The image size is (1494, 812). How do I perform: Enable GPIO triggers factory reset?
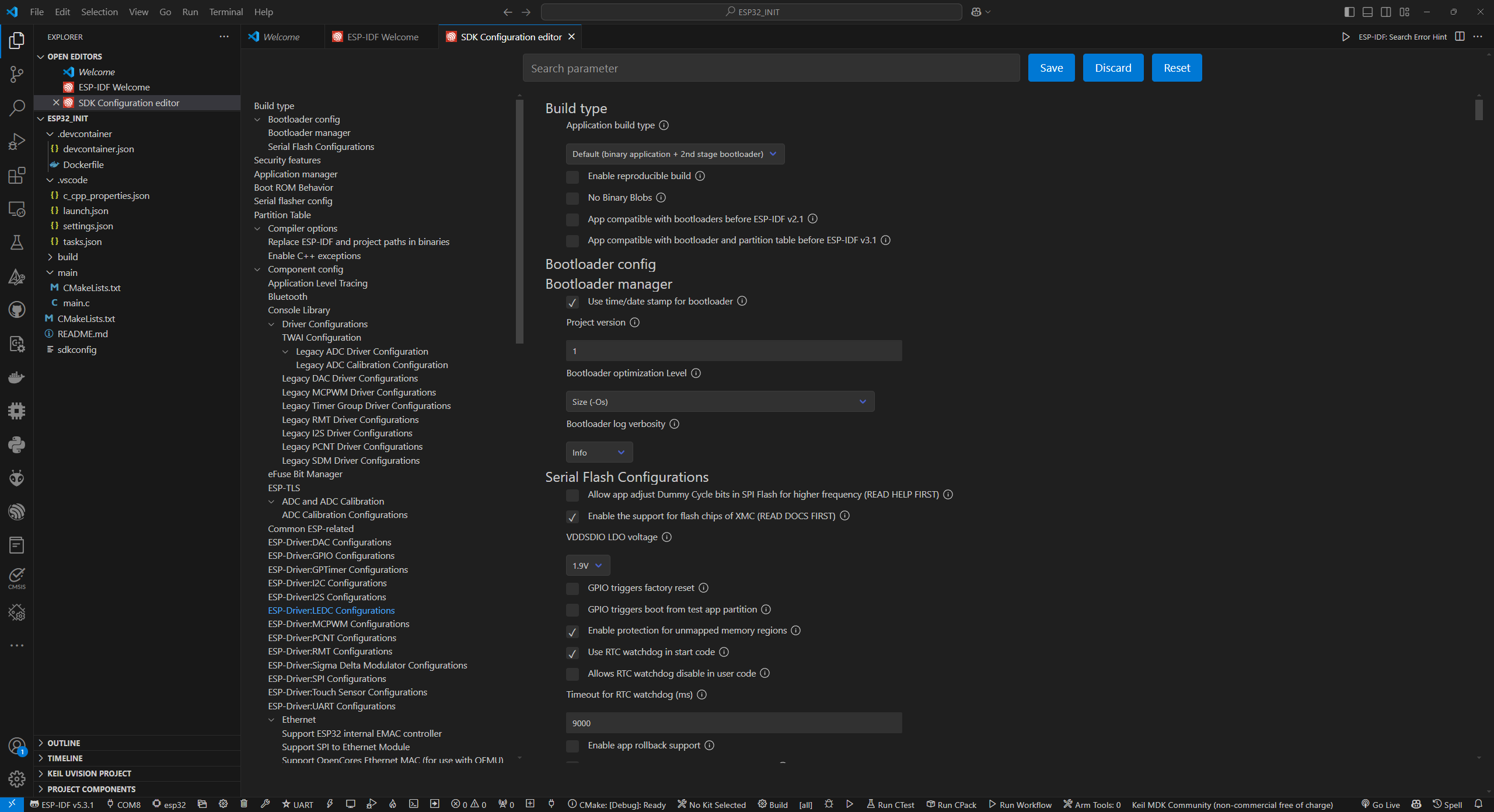573,589
